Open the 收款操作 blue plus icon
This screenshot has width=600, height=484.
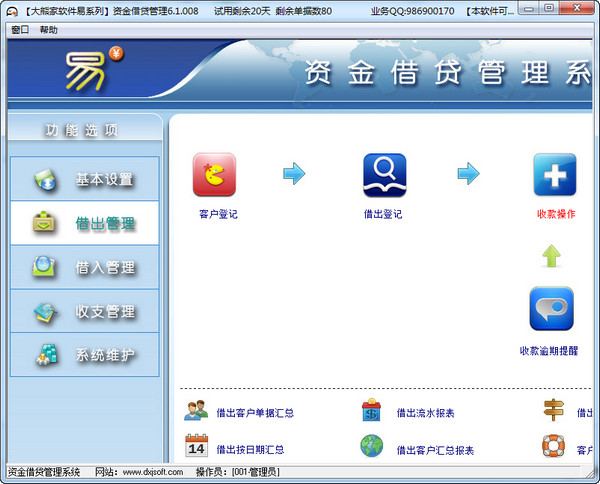point(555,174)
